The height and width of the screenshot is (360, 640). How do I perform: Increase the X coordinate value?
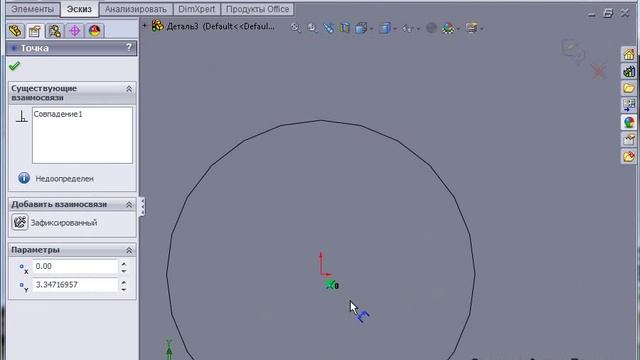[124, 263]
